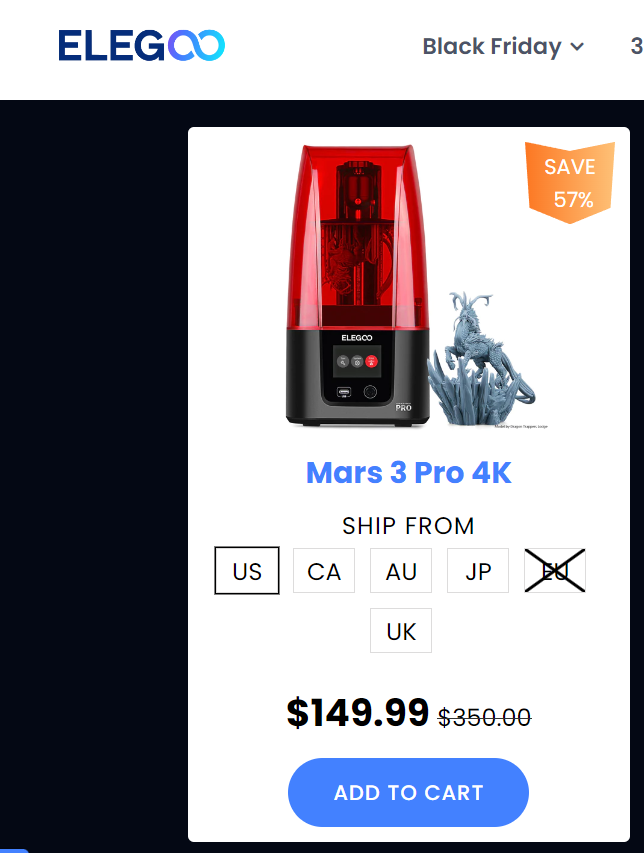
Task: Click the blue dragon figurine model
Action: [481, 360]
